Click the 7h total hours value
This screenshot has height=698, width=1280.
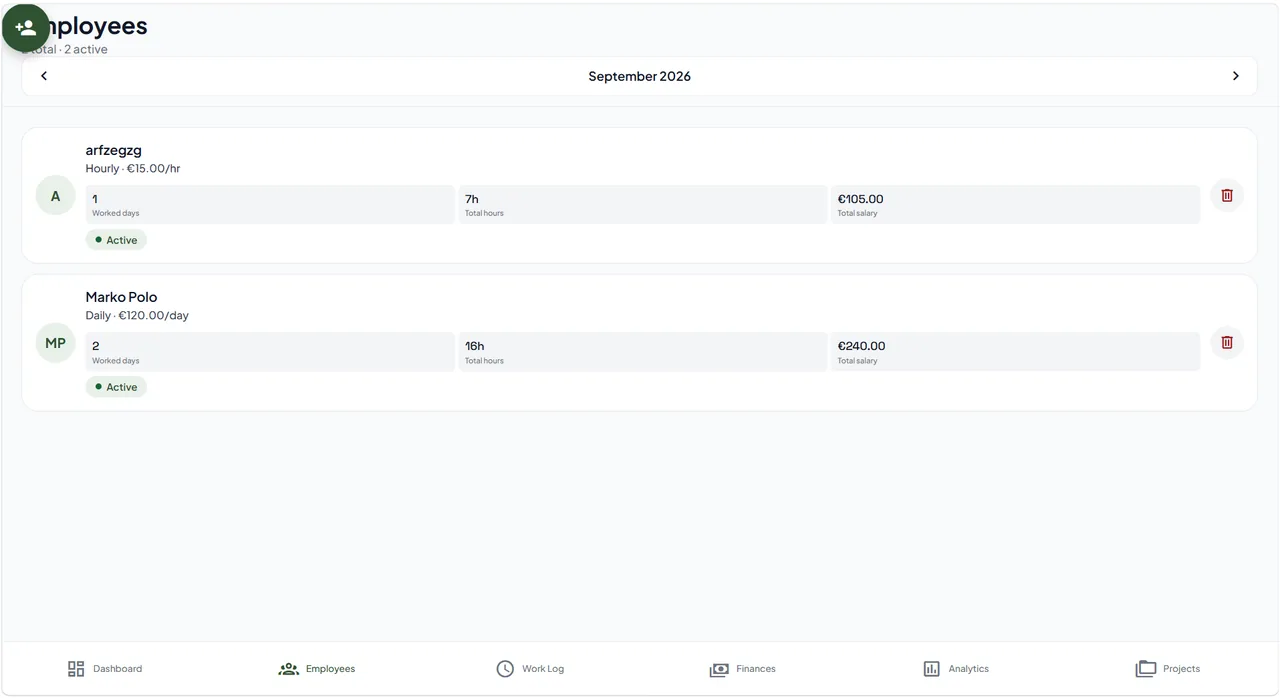472,199
